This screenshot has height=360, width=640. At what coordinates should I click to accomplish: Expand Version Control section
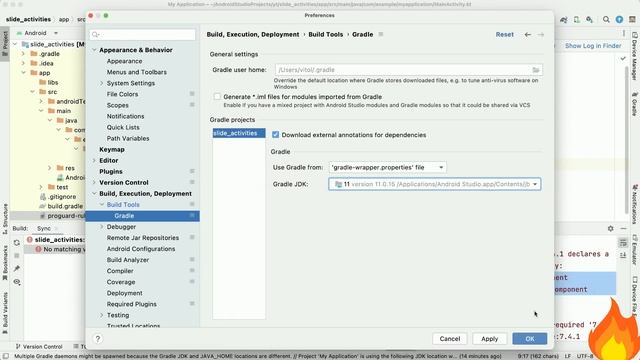(x=94, y=182)
